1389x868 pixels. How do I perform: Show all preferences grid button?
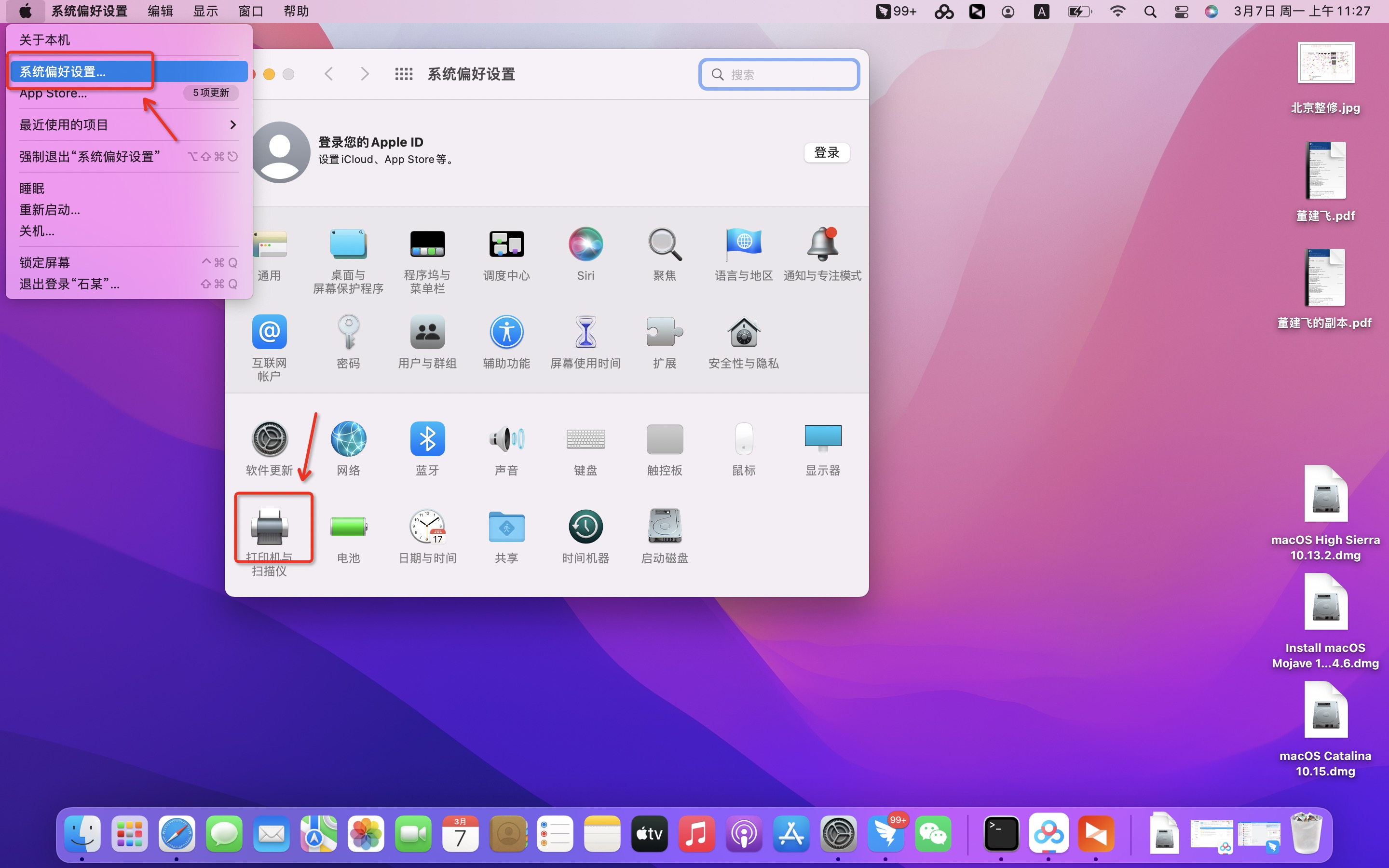[404, 74]
